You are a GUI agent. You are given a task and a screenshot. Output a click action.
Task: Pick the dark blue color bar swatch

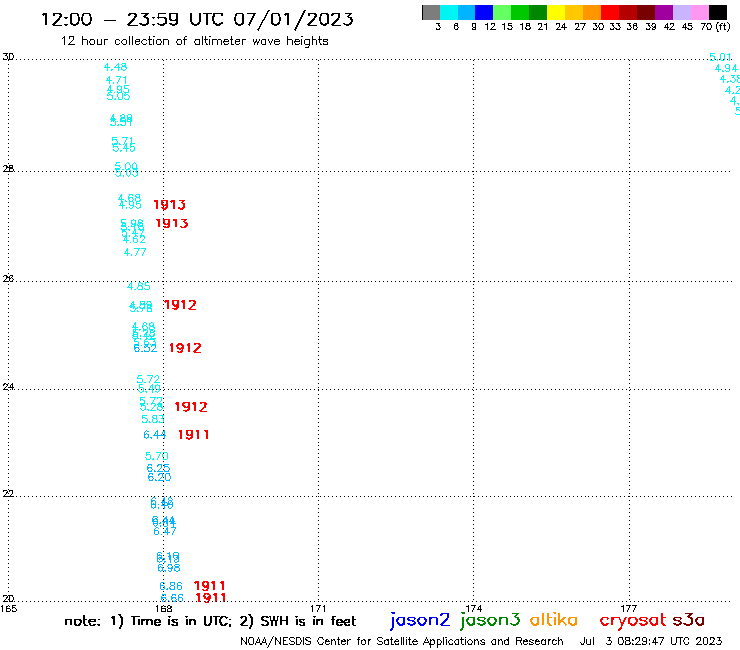484,12
